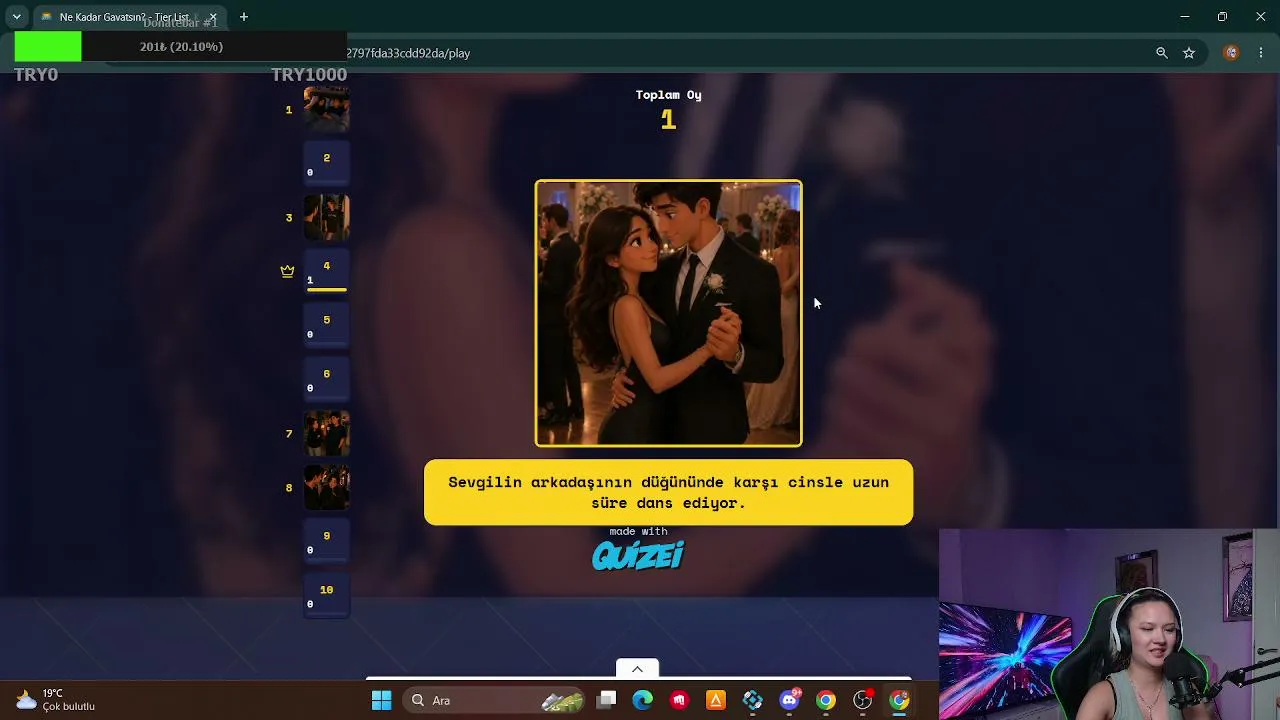Open the tab search dropdown arrow

click(16, 17)
